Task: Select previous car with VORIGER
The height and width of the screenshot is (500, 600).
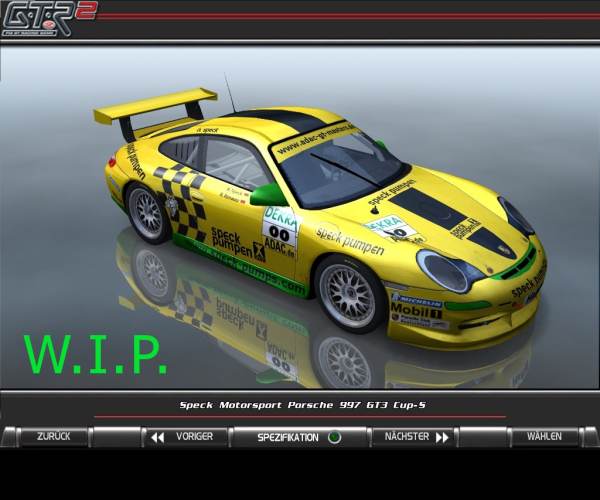Action: (x=186, y=436)
